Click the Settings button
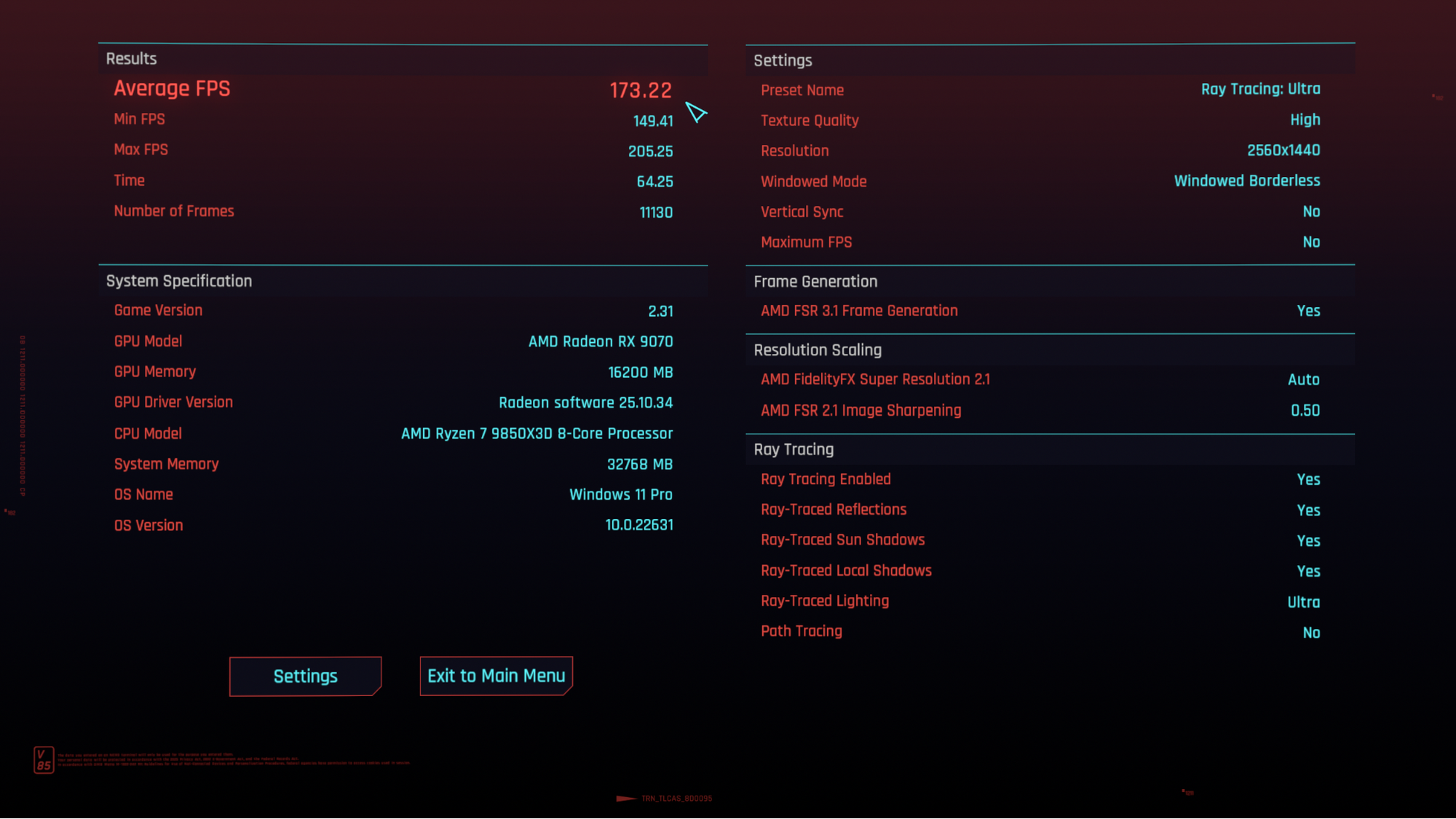Viewport: 1456px width, 819px height. pos(305,676)
